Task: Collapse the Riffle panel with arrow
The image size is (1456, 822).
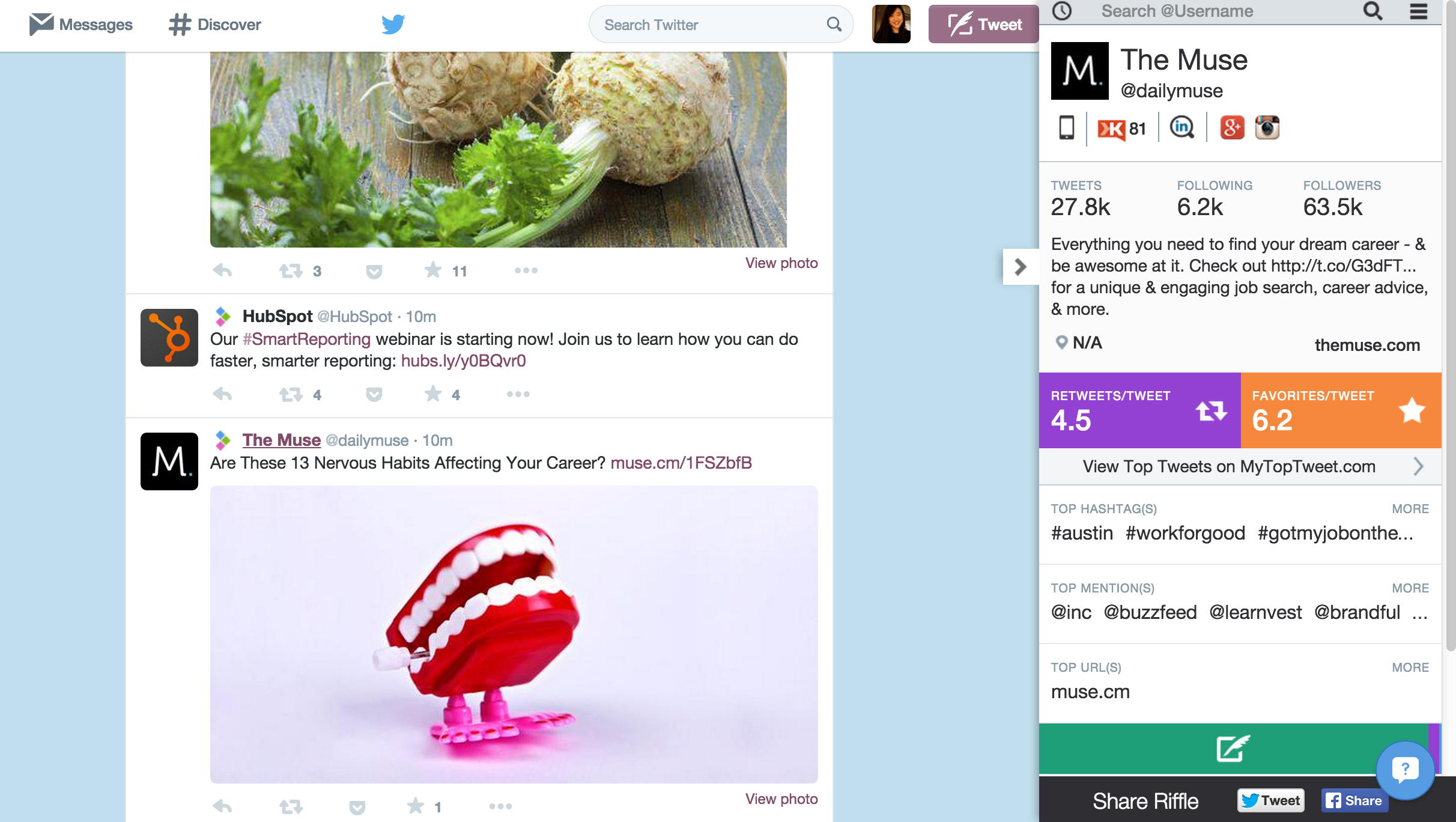Action: click(1021, 267)
